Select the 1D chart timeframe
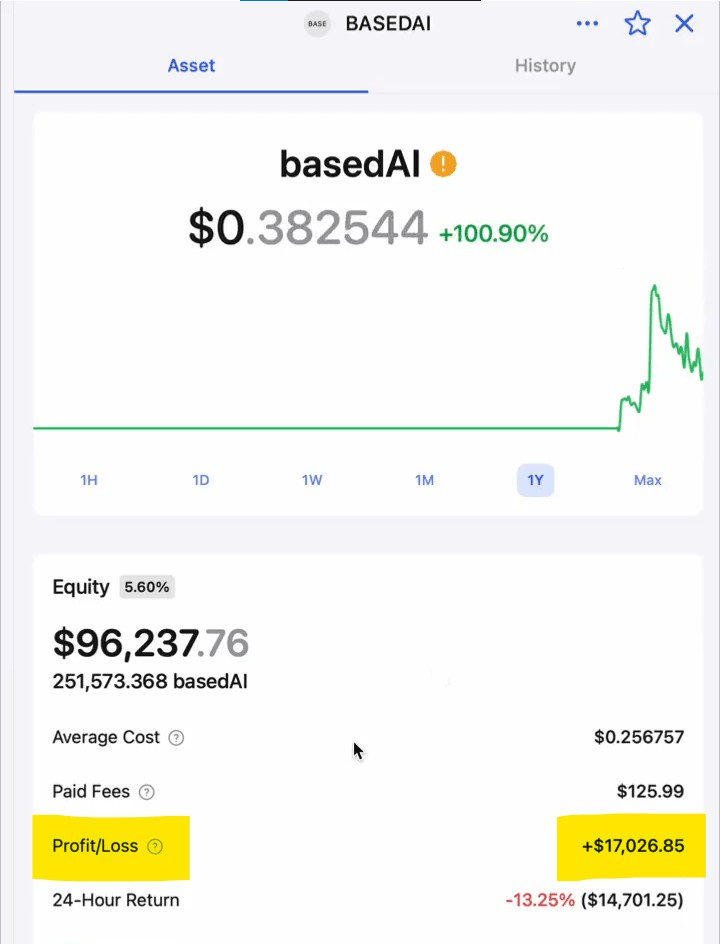720x944 pixels. click(200, 480)
